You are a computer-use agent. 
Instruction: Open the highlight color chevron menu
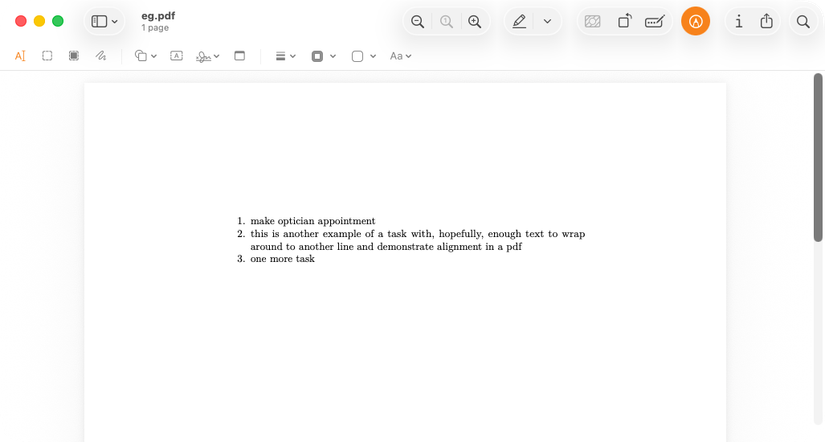(x=547, y=21)
